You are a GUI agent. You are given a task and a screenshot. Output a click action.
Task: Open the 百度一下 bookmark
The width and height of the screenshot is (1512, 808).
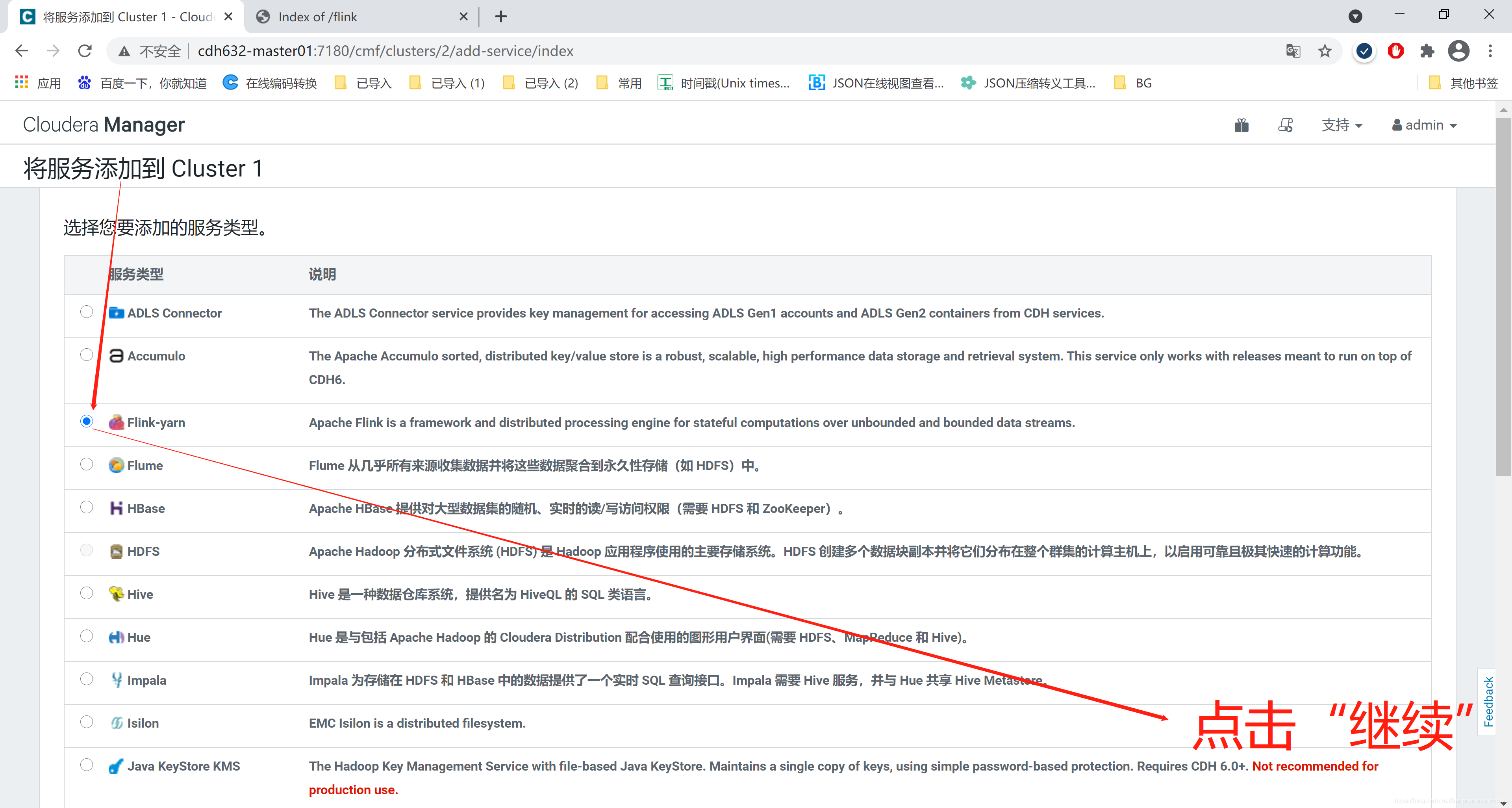[x=142, y=83]
